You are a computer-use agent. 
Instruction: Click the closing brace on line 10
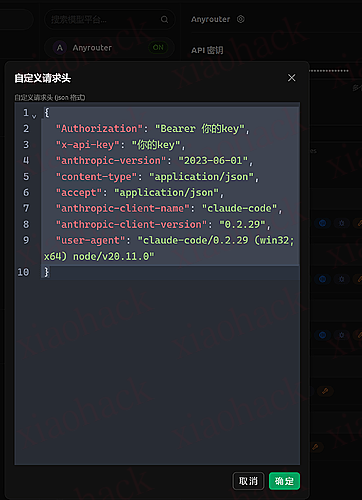point(47,272)
